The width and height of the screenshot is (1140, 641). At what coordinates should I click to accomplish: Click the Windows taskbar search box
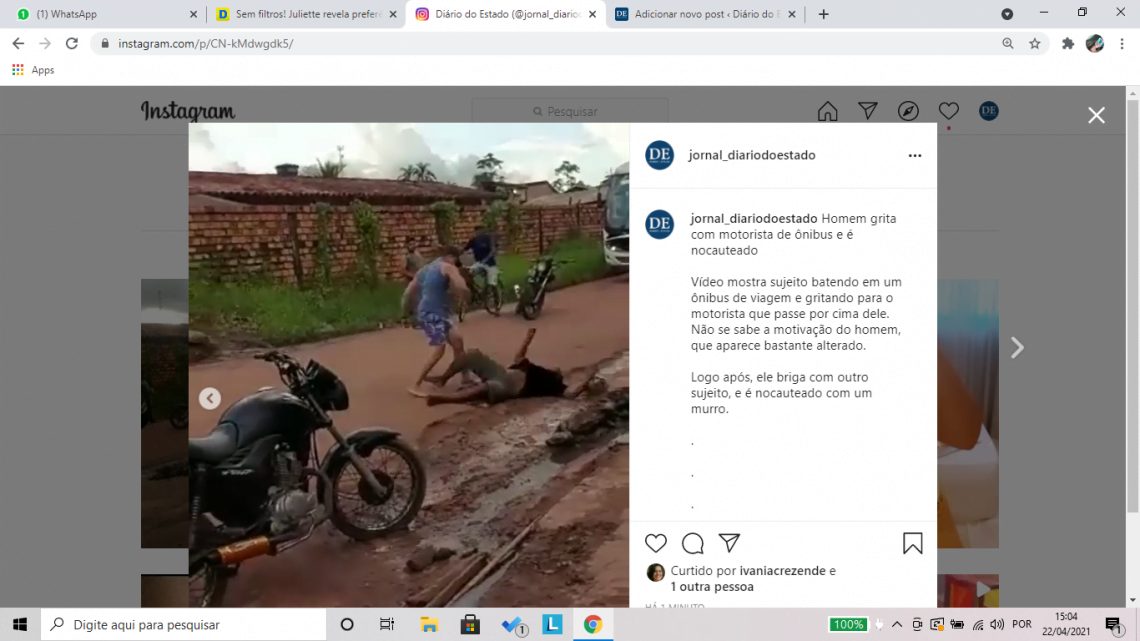[x=183, y=624]
